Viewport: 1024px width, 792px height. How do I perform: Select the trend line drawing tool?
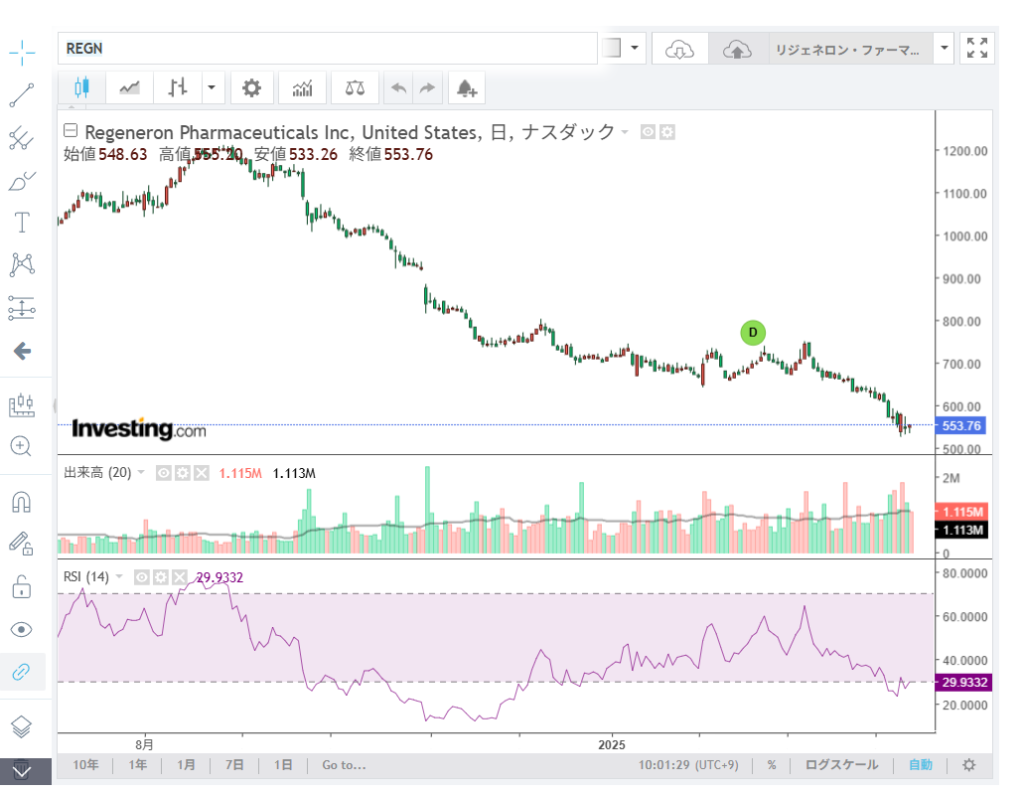point(22,95)
